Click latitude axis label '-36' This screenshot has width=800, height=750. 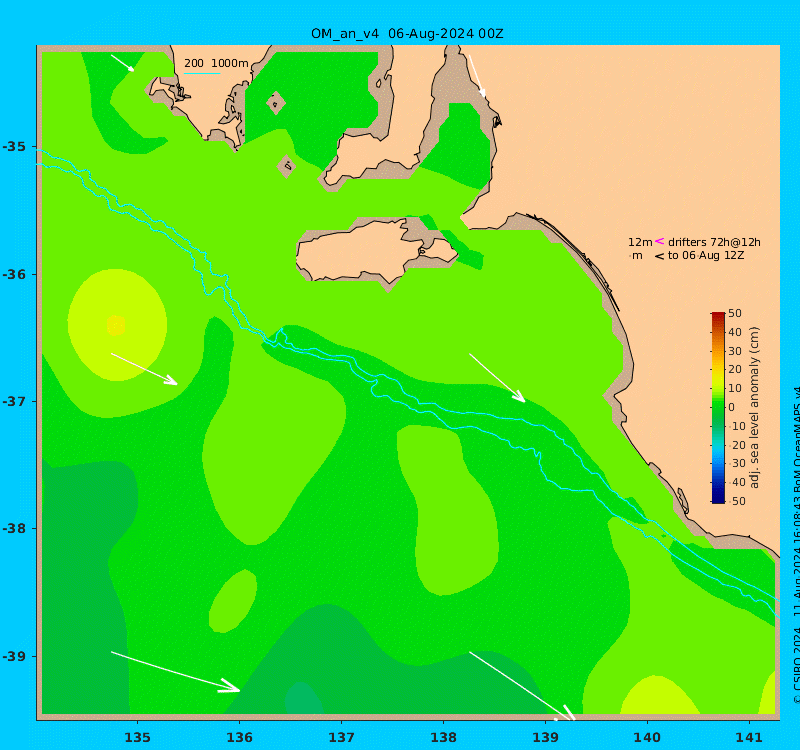click(14, 274)
